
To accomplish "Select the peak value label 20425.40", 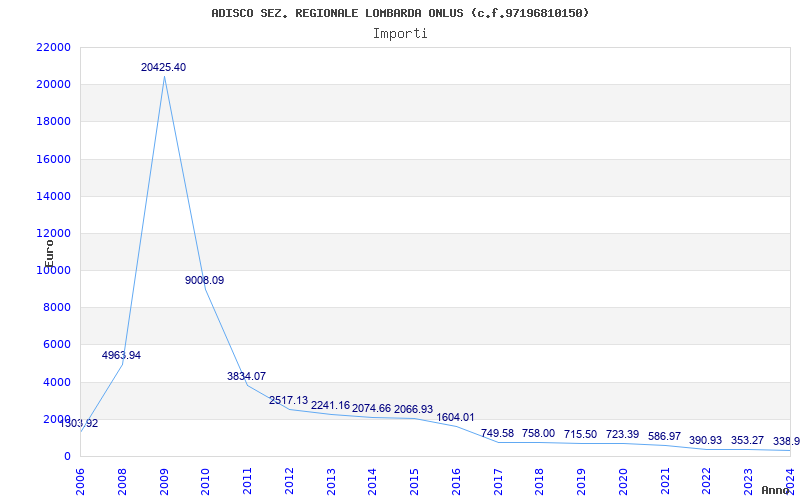I will 164,67.
